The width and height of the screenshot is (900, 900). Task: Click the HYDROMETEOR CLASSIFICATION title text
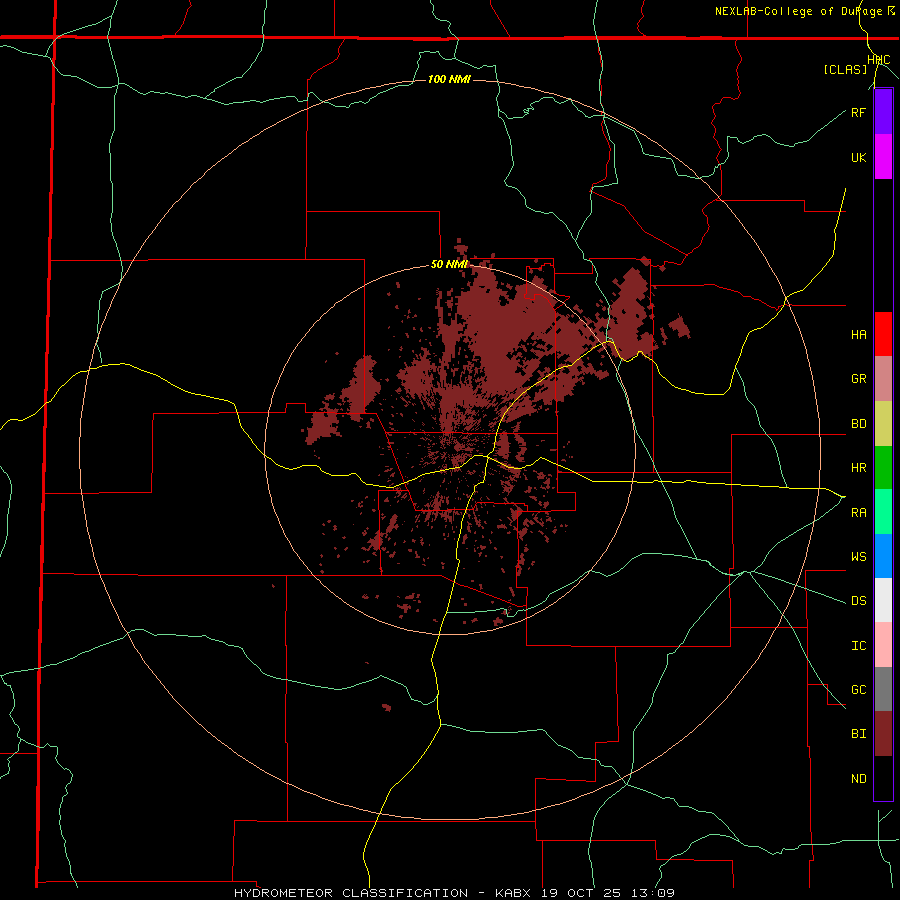351,893
